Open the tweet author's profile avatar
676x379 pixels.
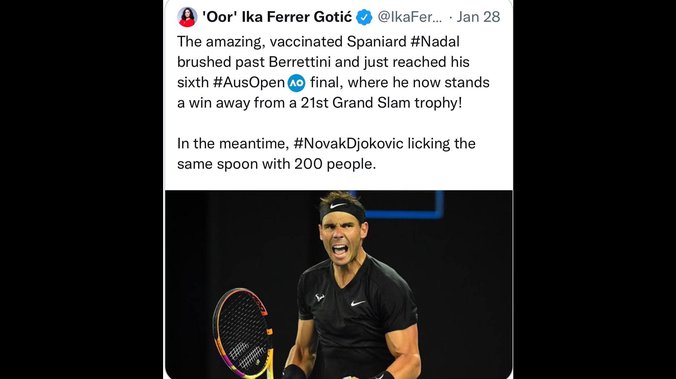187,17
